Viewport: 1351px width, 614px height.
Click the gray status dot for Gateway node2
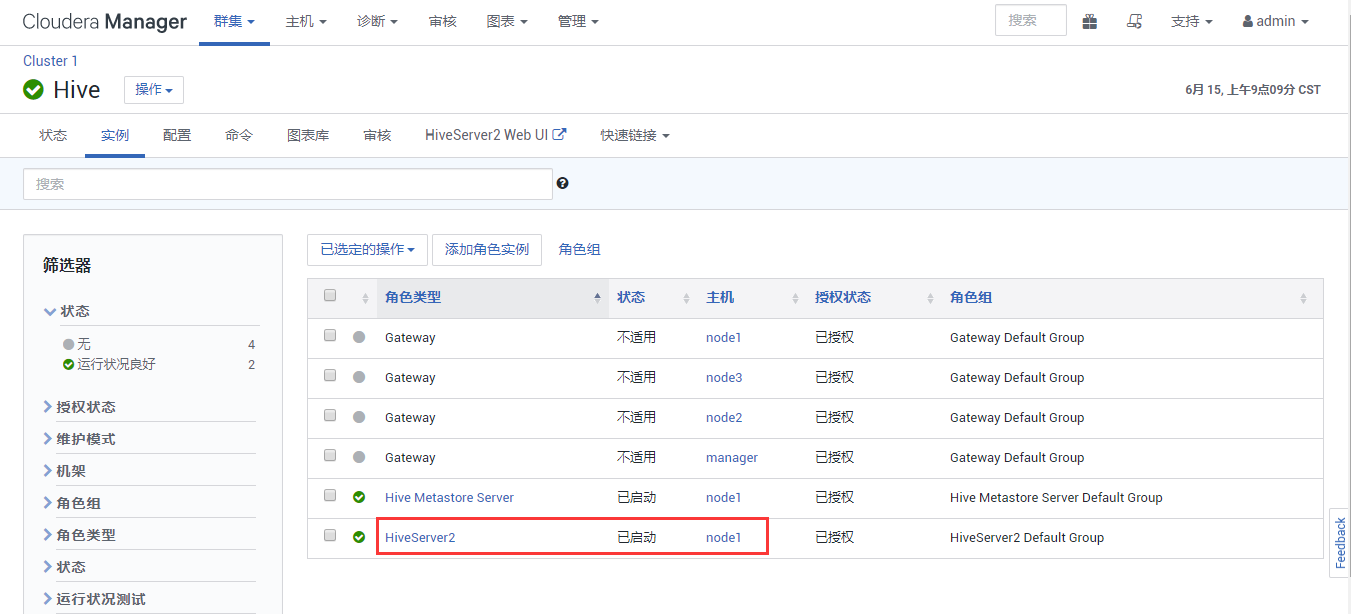(x=359, y=417)
